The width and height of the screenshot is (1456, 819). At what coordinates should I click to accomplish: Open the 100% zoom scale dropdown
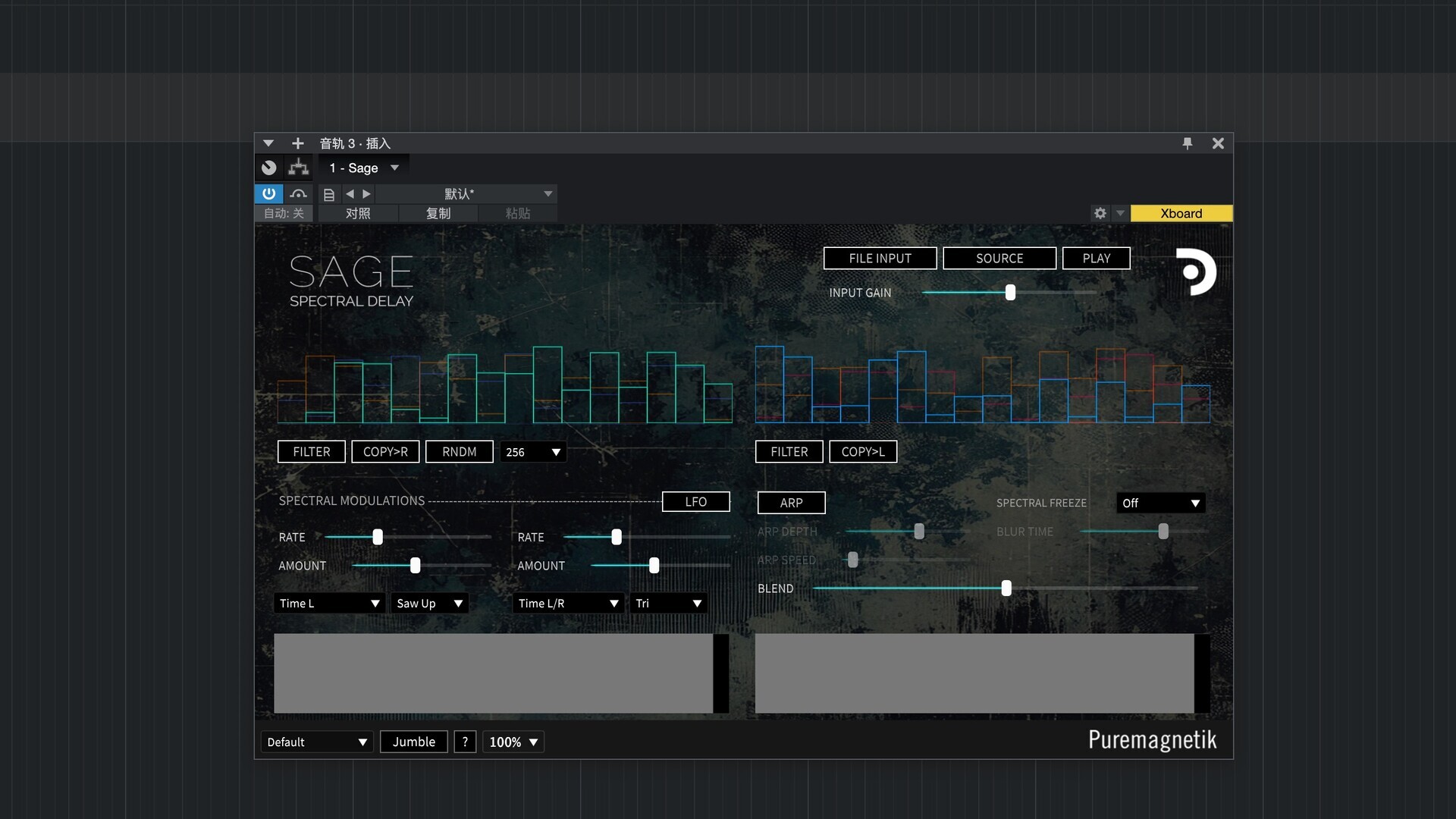click(513, 742)
